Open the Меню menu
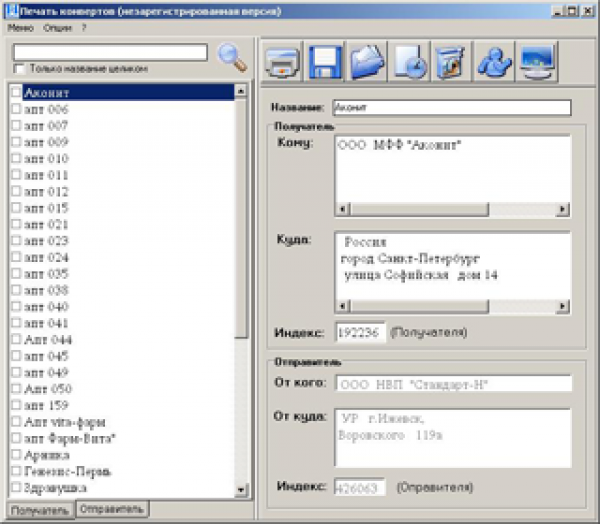This screenshot has width=600, height=524. [x=21, y=28]
